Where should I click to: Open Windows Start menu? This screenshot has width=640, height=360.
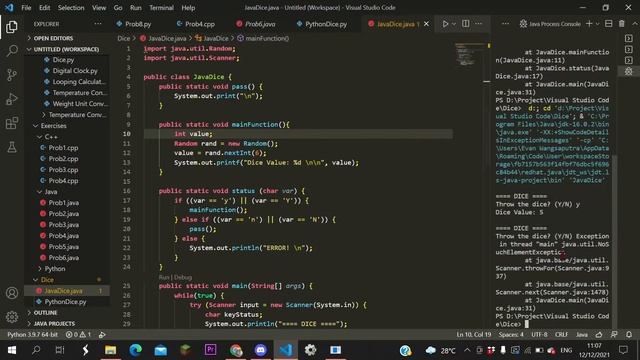pyautogui.click(x=11, y=350)
